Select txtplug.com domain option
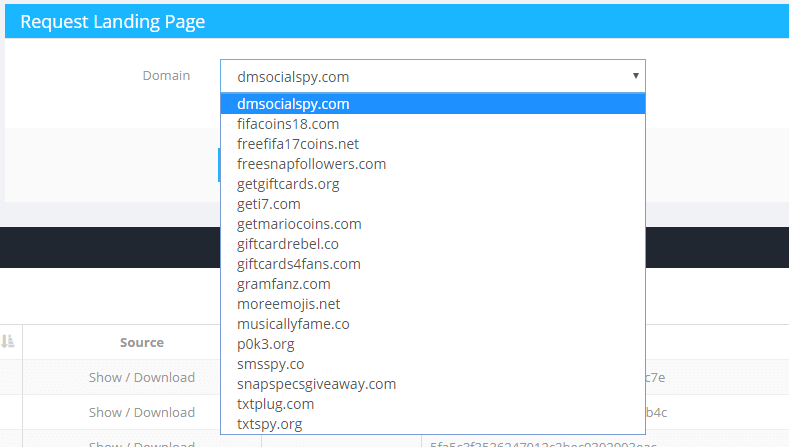 tap(433, 404)
